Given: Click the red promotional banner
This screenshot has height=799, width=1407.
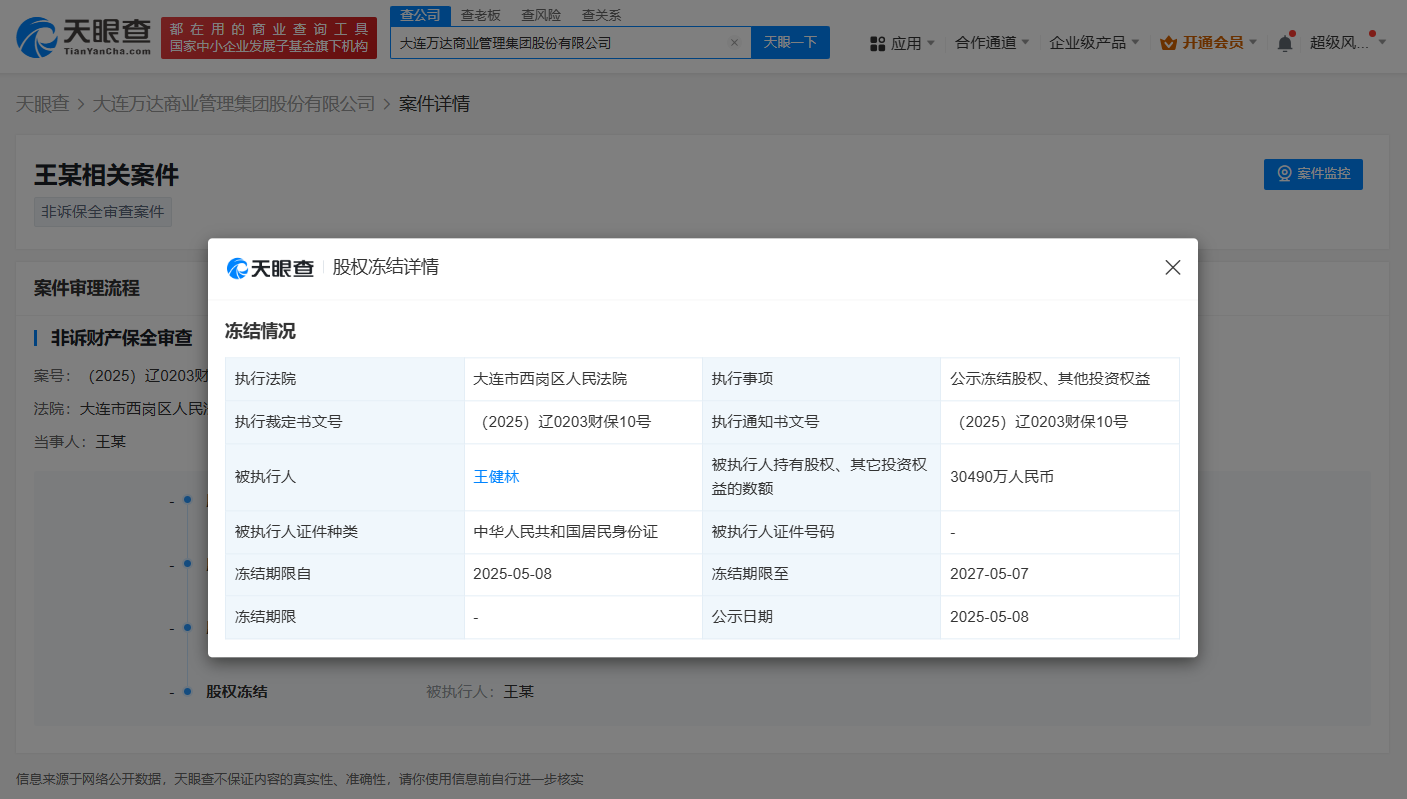Looking at the screenshot, I should (x=269, y=38).
